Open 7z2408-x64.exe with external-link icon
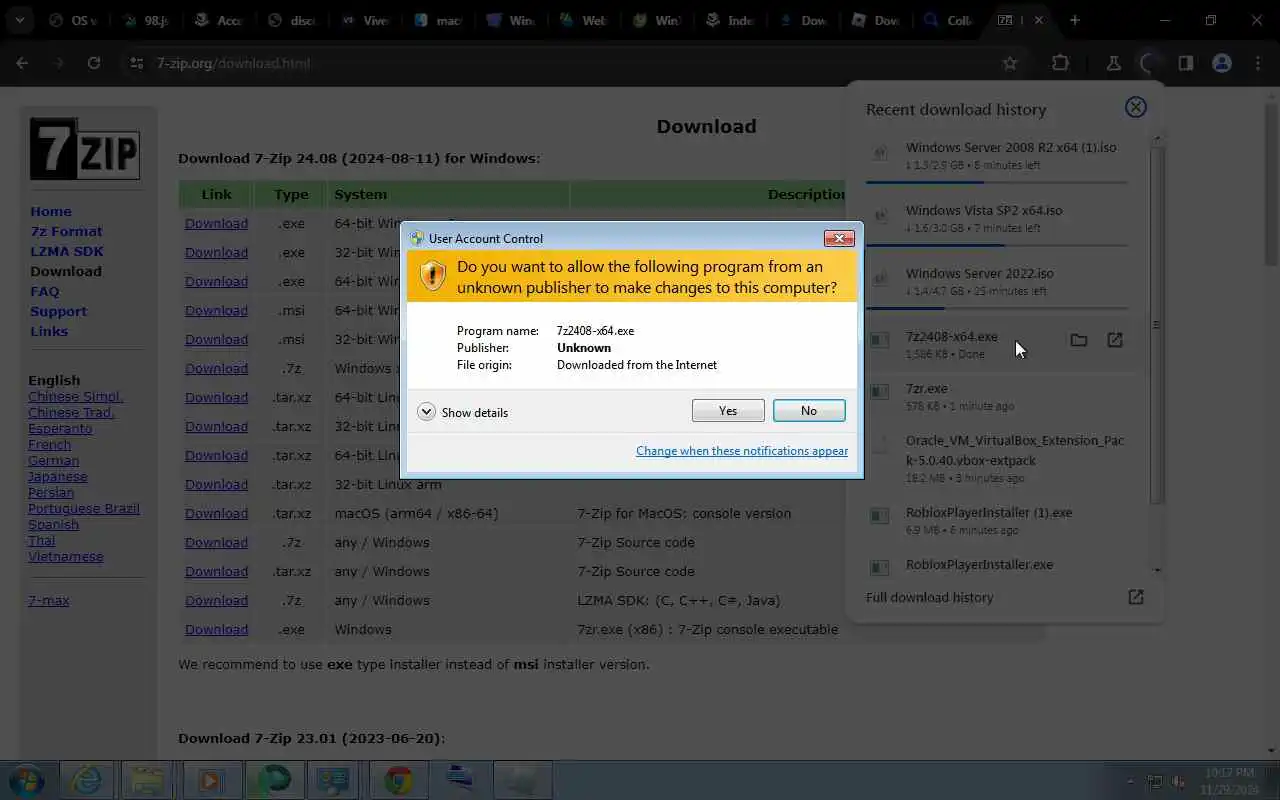Screen dimensions: 1280x800 click(x=1115, y=340)
